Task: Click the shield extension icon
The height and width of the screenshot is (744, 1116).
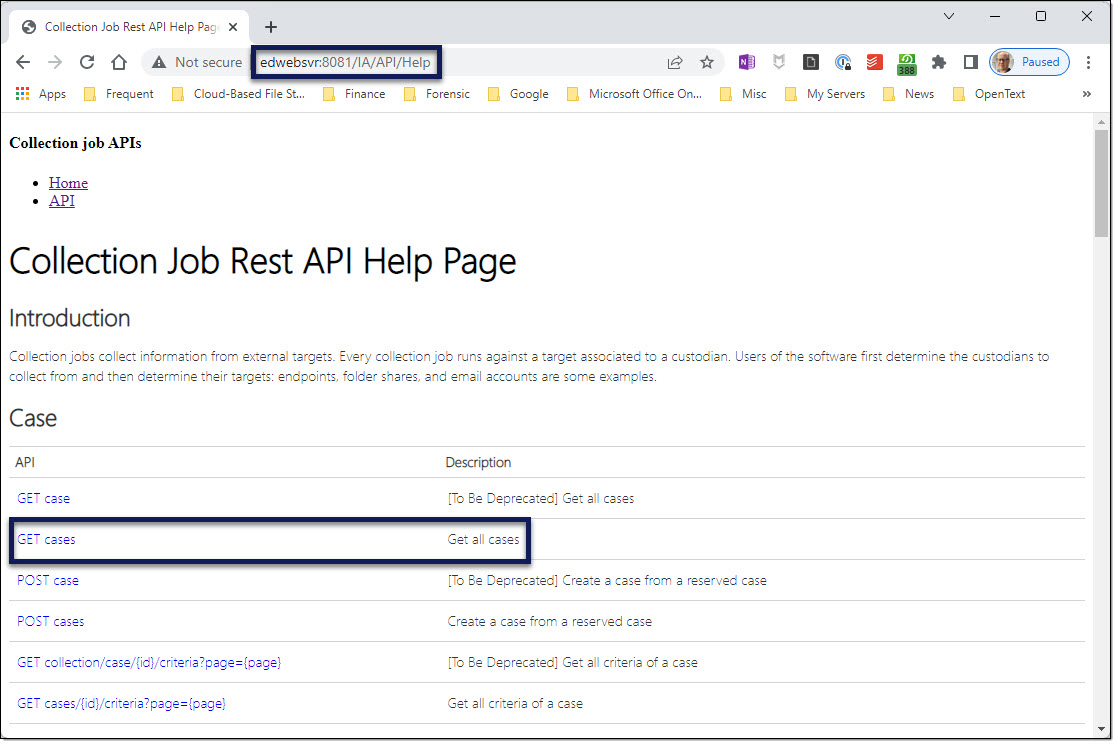Action: tap(779, 63)
